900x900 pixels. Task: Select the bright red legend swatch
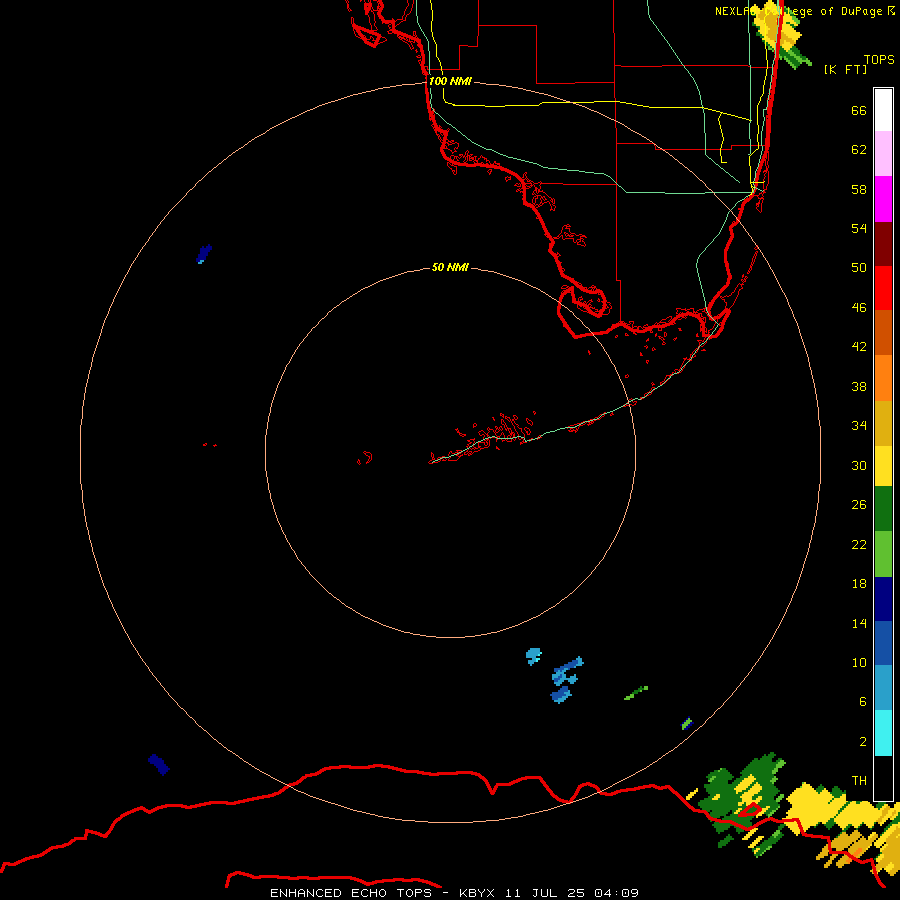(883, 288)
